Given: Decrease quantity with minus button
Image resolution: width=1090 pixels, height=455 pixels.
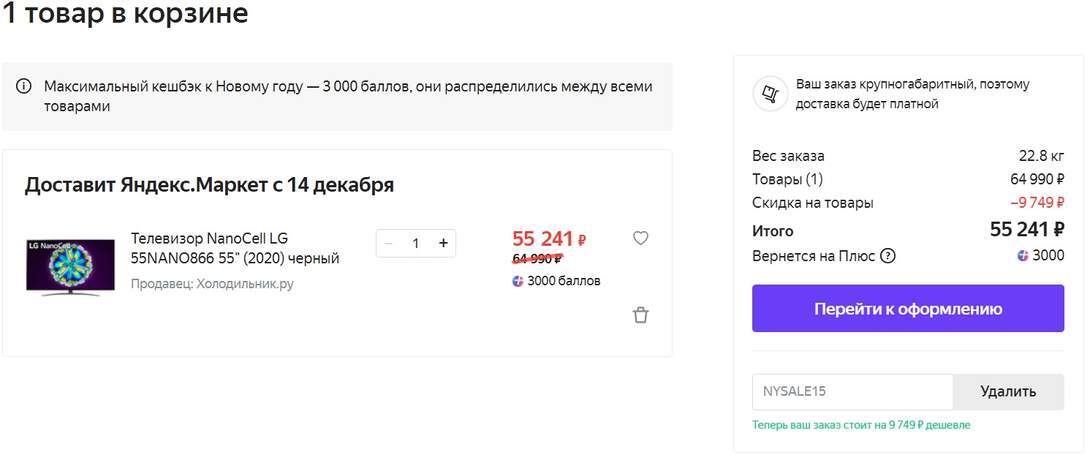Looking at the screenshot, I should point(389,243).
